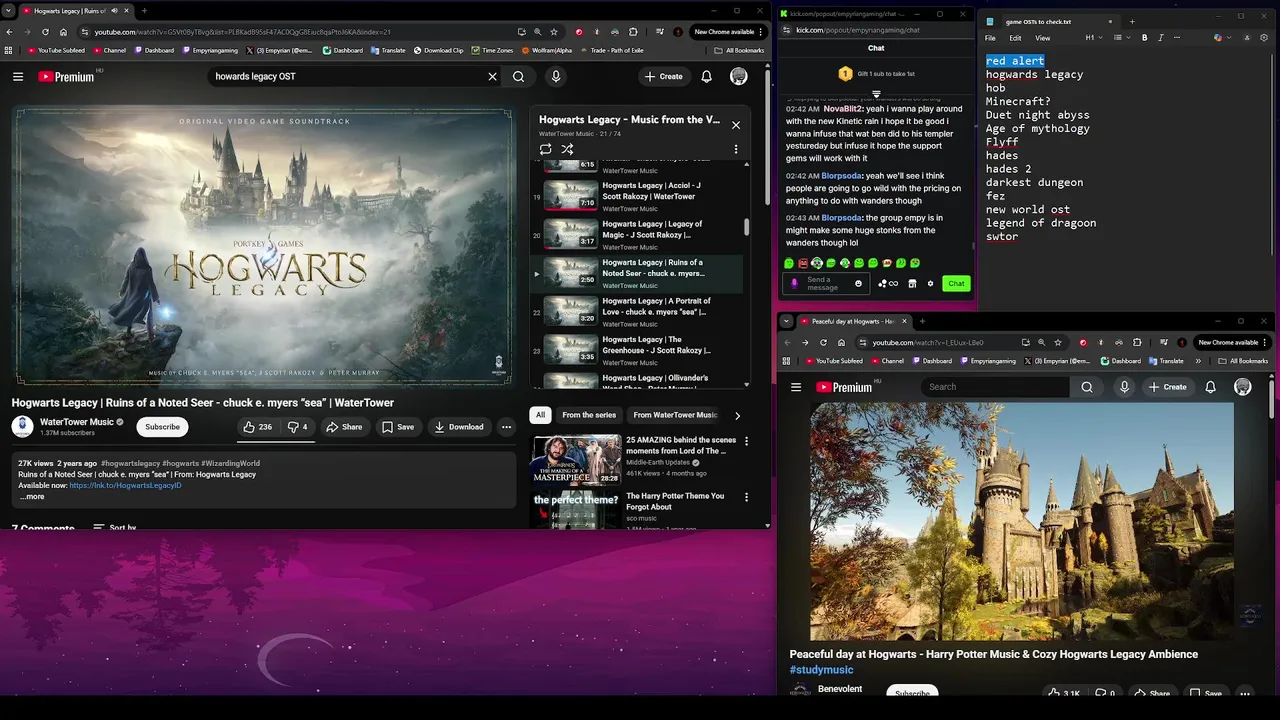
Task: Open the list style dropdown in Notepad
Action: coord(1122,38)
